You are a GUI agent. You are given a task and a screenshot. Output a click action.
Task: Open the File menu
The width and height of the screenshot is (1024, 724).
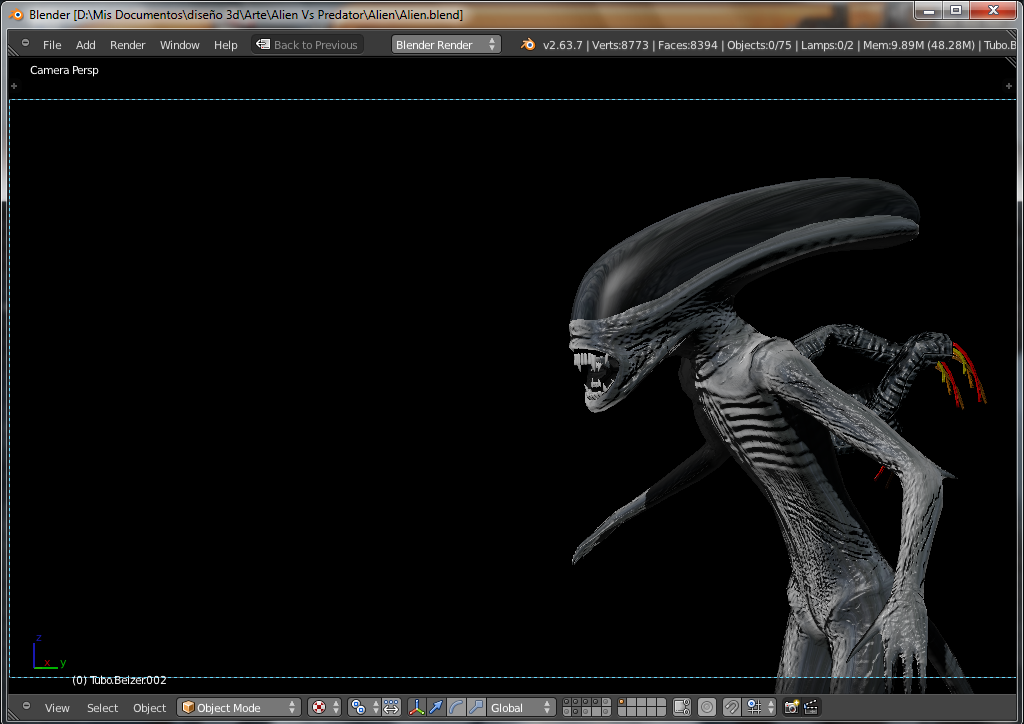click(x=52, y=45)
